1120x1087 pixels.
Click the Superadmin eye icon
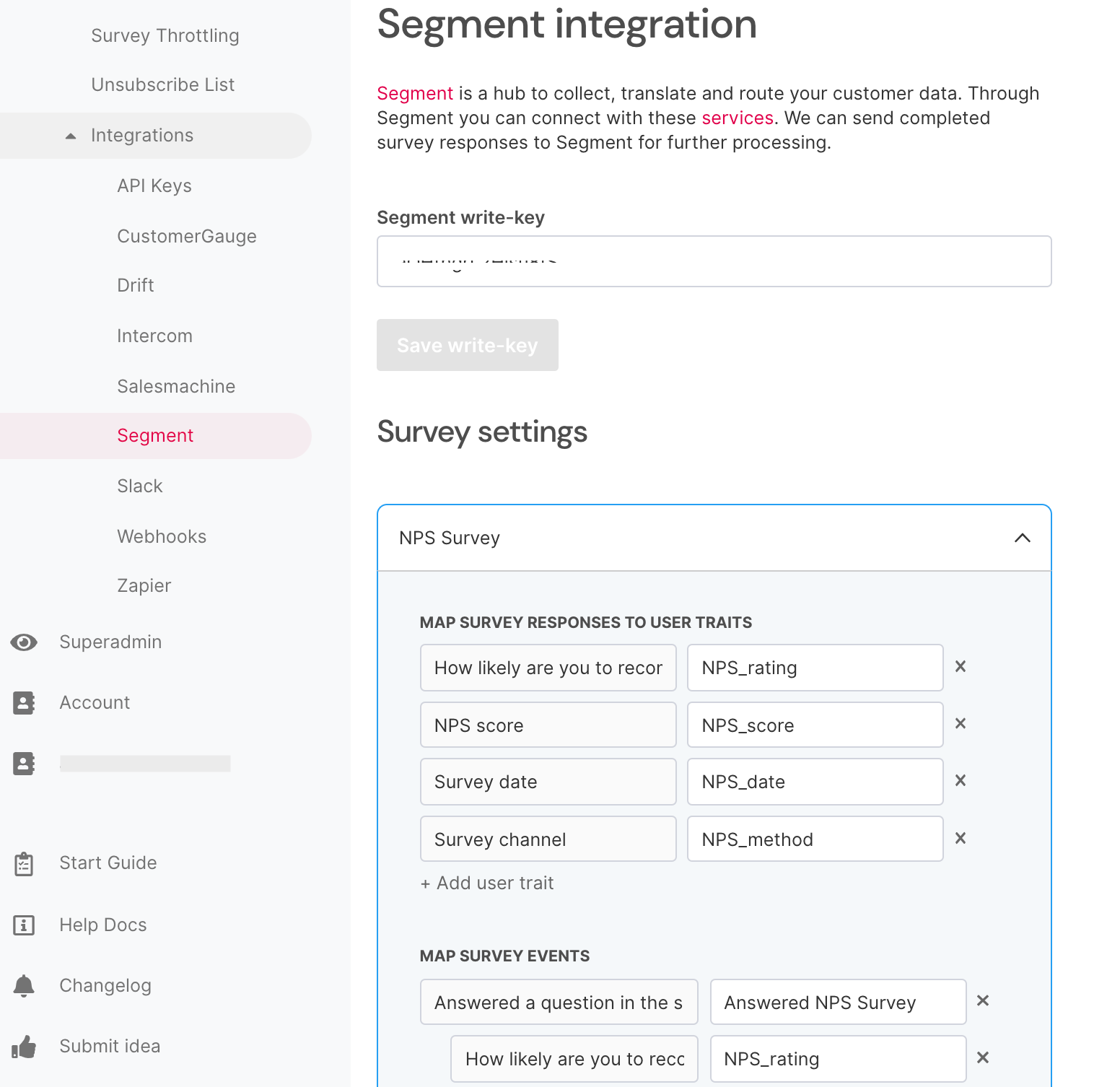point(24,642)
